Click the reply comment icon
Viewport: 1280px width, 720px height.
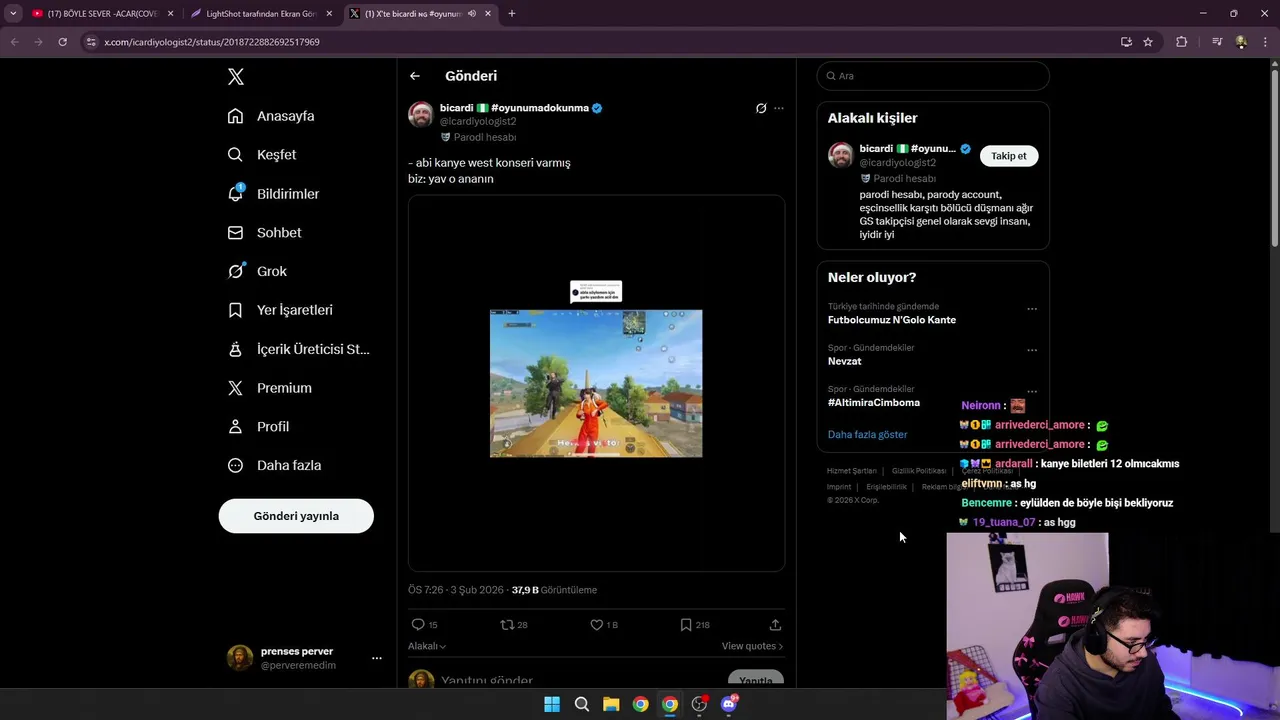coord(418,625)
